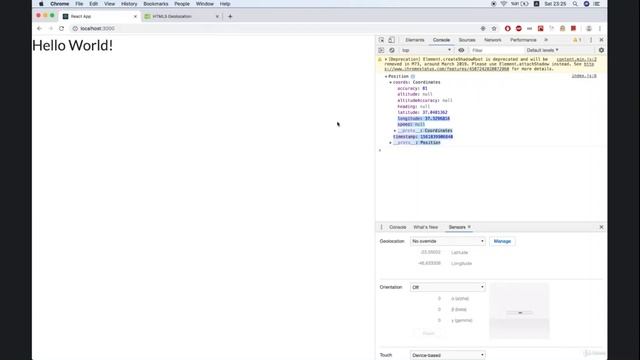Open the Orientation 'Off' dropdown

coord(448,287)
